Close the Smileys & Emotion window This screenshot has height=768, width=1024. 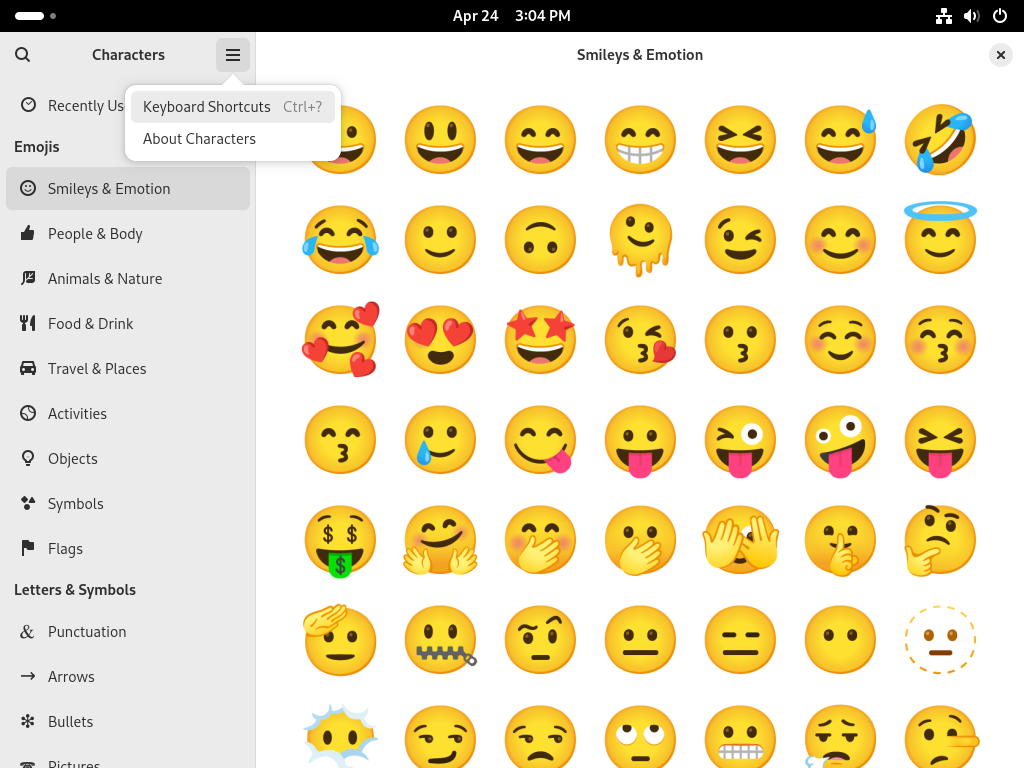coord(1000,55)
